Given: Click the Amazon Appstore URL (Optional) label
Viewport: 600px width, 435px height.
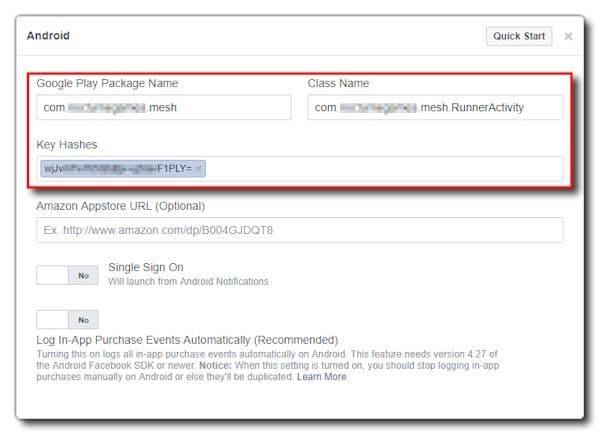Looking at the screenshot, I should pos(121,206).
